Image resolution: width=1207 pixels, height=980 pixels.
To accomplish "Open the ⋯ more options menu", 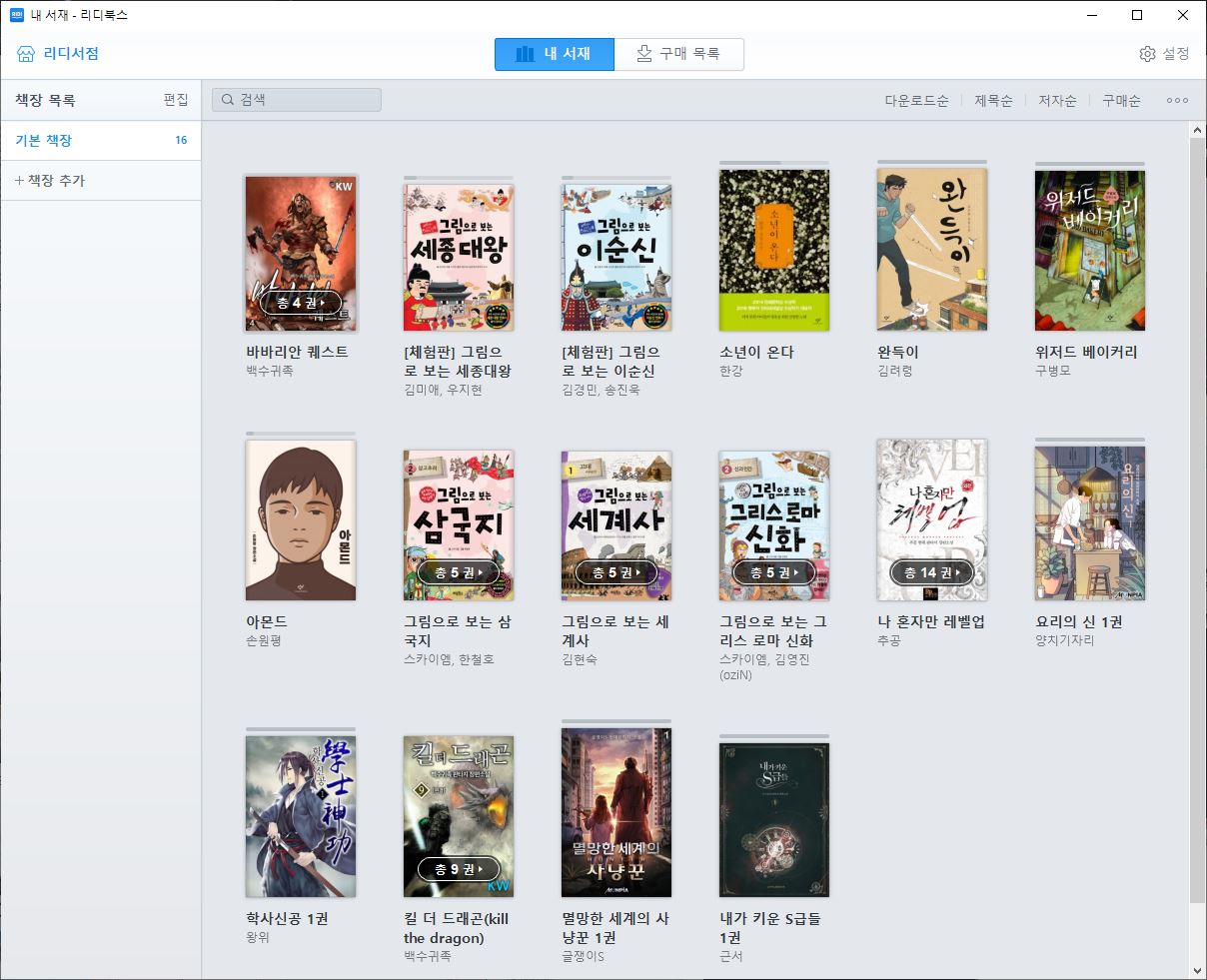I will click(x=1176, y=99).
